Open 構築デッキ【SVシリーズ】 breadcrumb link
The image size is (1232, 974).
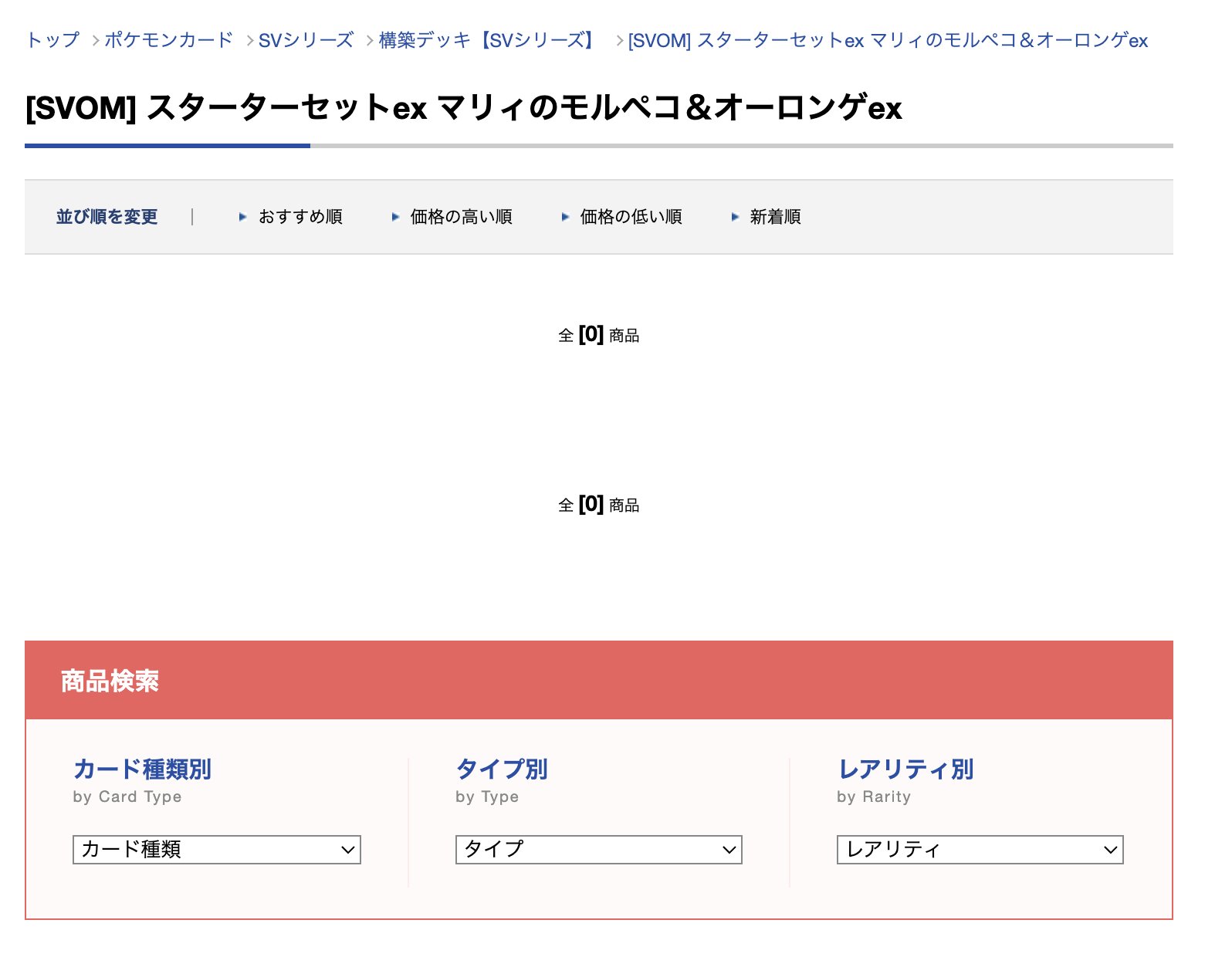[x=489, y=40]
